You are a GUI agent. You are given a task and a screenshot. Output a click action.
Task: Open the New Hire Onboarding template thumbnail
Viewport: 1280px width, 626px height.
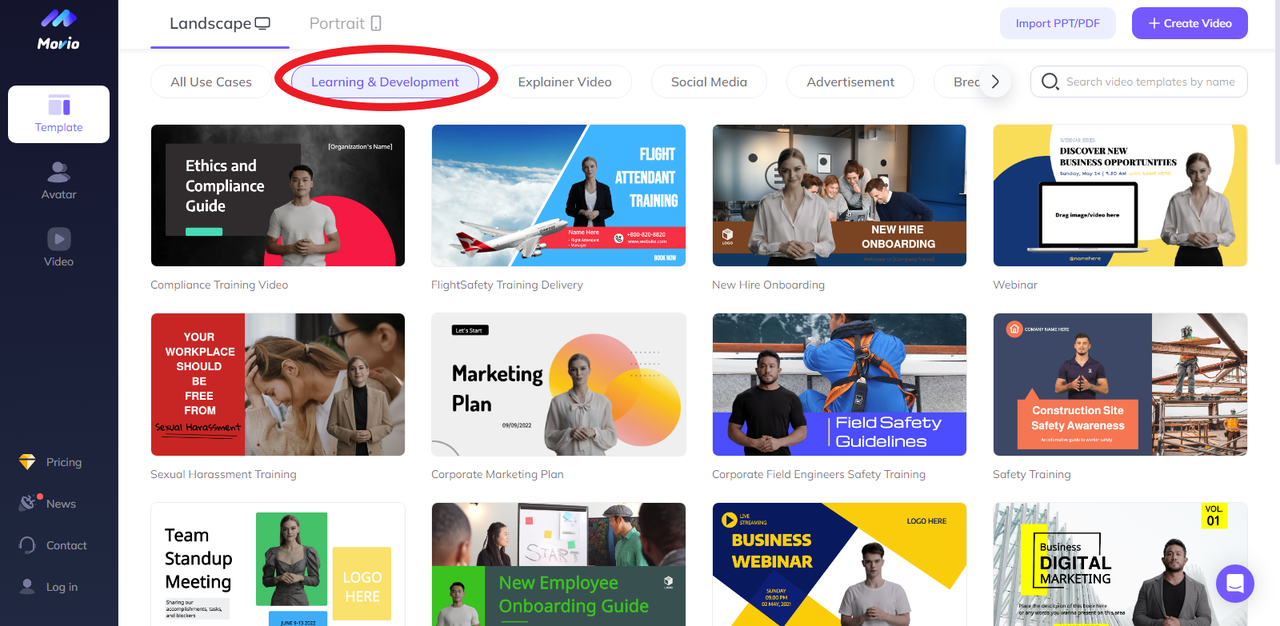(x=839, y=195)
